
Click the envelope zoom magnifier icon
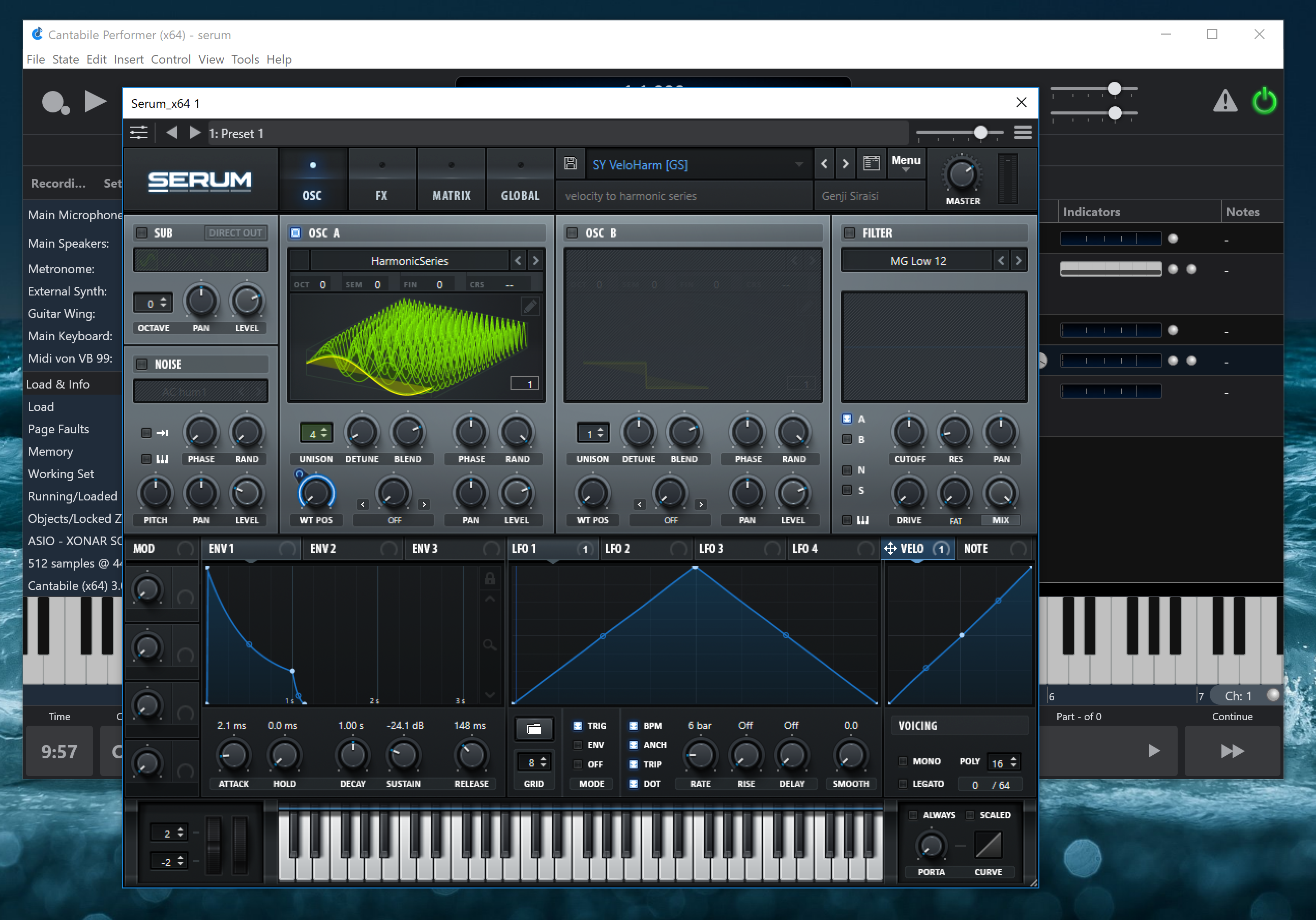point(490,645)
